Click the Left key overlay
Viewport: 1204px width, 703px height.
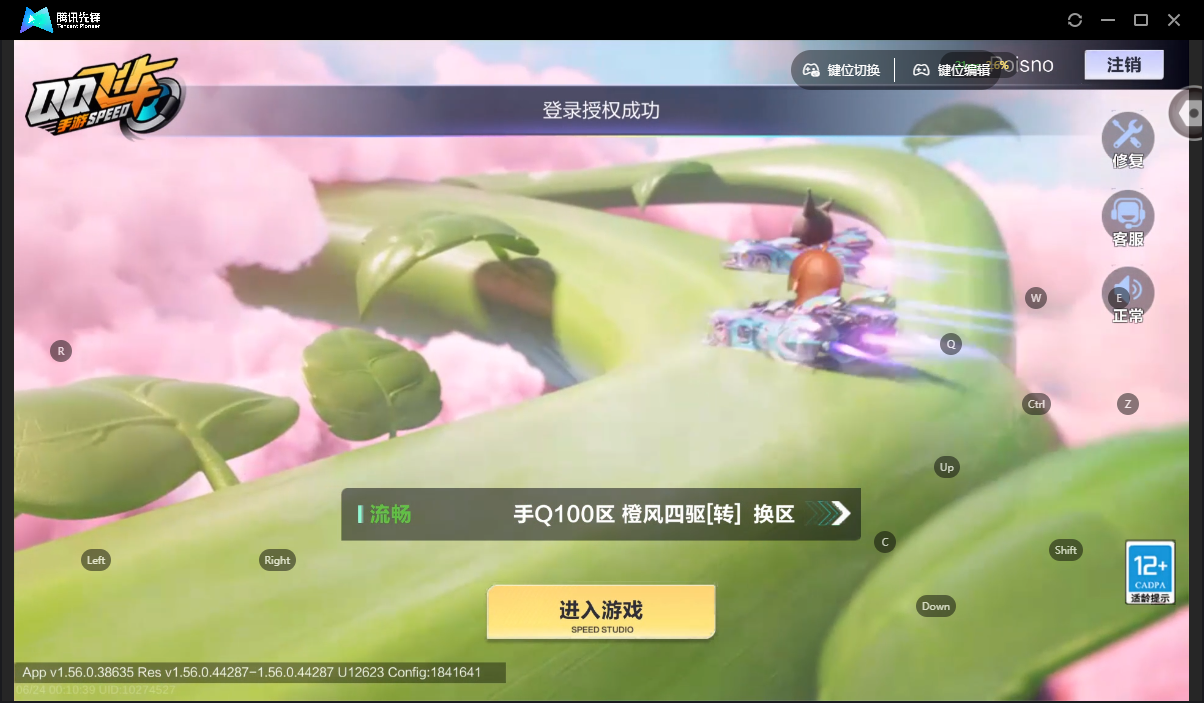point(96,560)
